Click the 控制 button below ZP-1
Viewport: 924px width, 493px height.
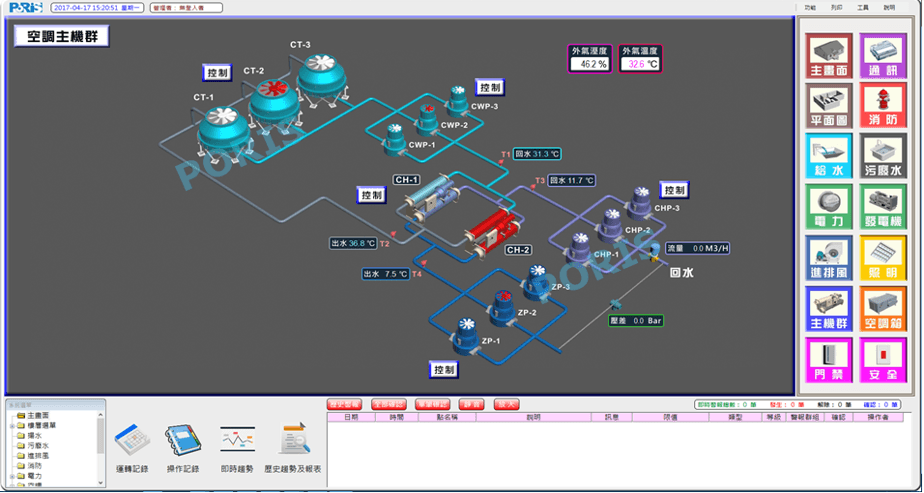pos(444,369)
